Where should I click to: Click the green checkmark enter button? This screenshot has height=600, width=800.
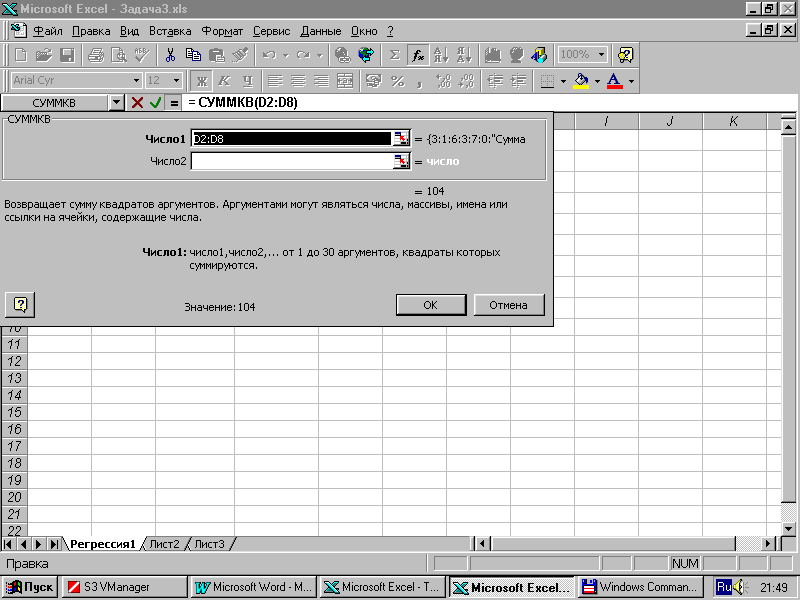click(x=155, y=103)
